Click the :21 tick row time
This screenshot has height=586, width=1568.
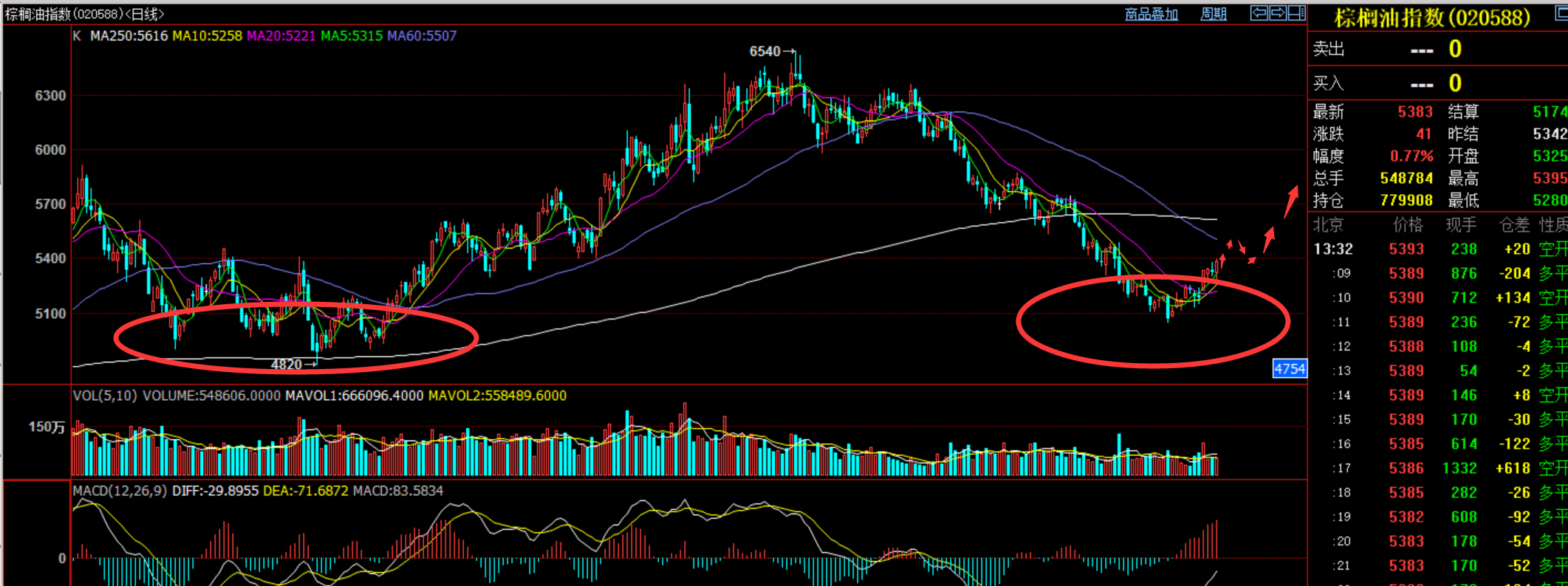point(1341,566)
